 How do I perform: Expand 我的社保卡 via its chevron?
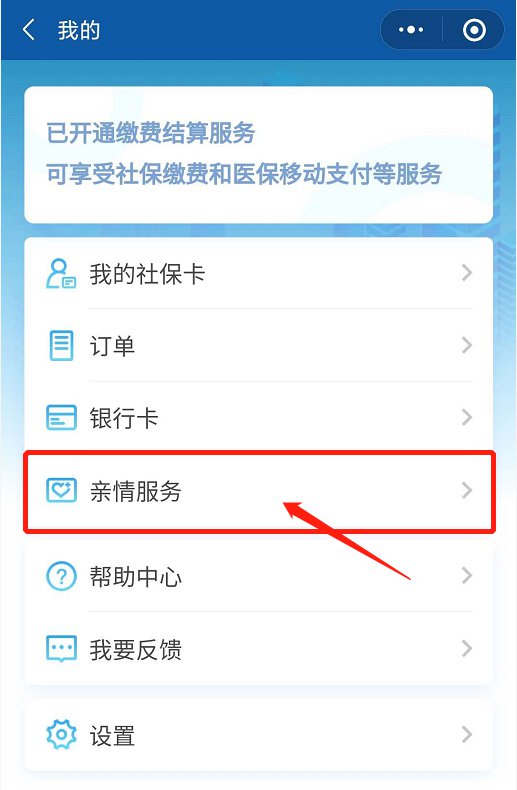tap(467, 273)
